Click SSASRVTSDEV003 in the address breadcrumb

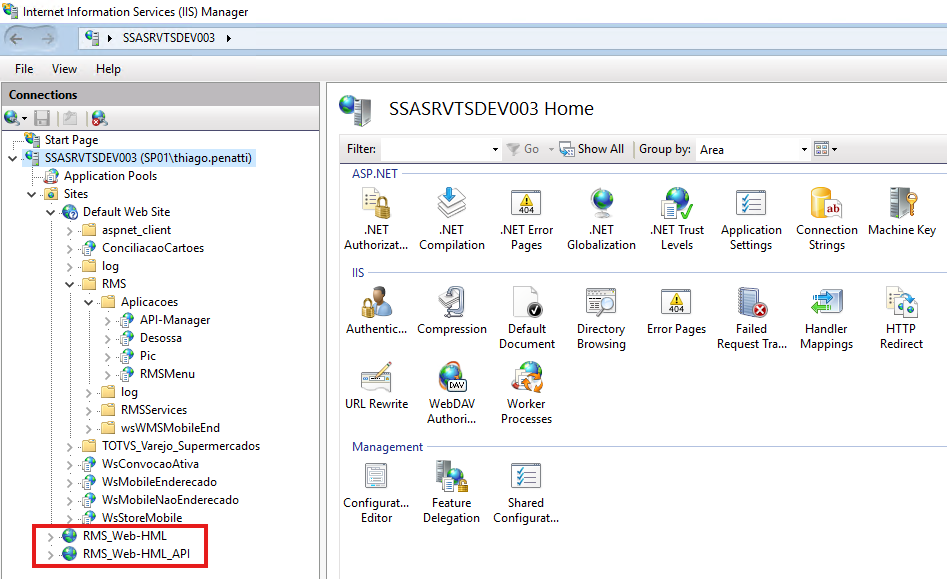[169, 38]
